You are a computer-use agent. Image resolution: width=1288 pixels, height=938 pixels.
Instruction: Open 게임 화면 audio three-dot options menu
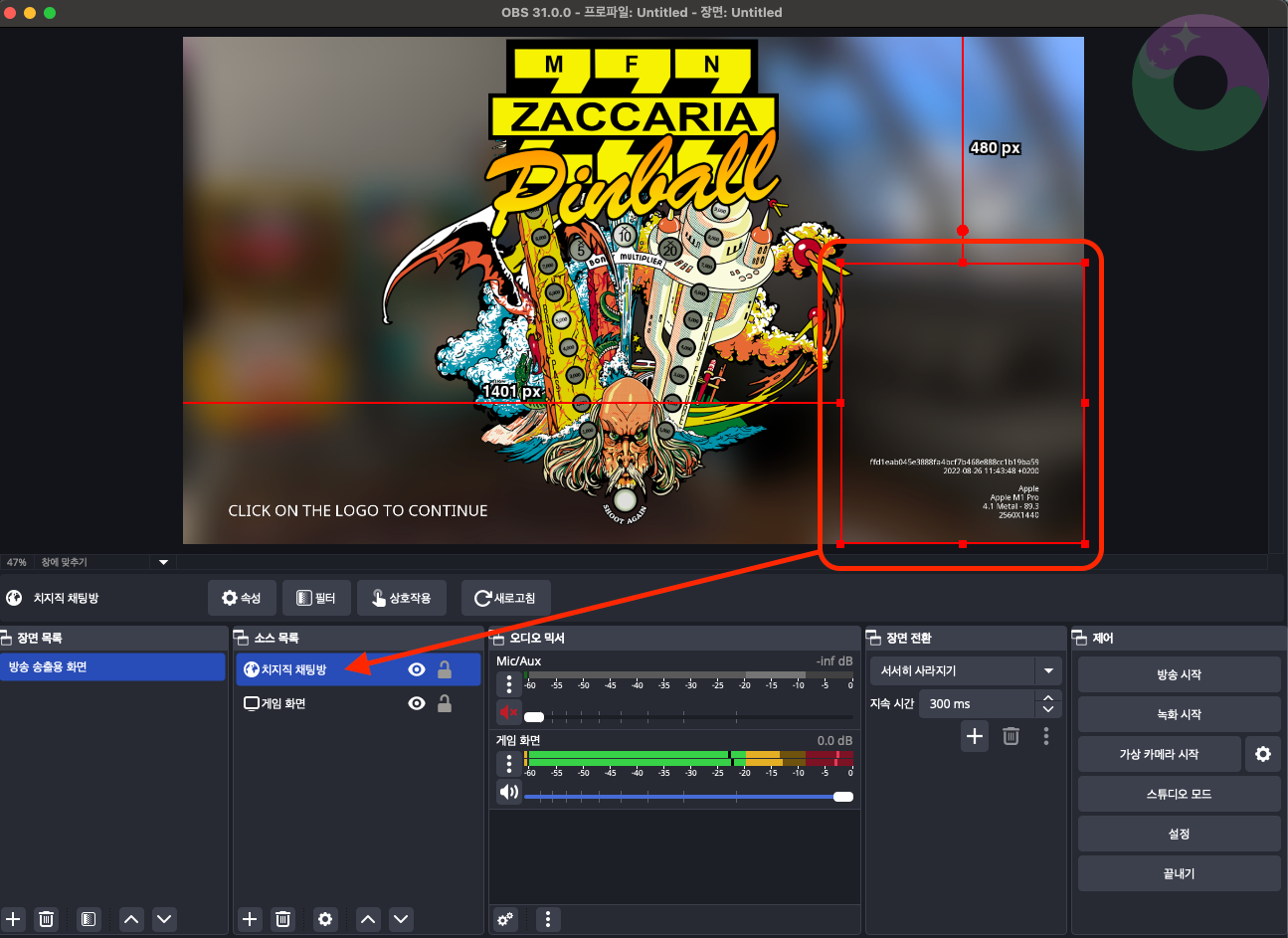pyautogui.click(x=509, y=764)
